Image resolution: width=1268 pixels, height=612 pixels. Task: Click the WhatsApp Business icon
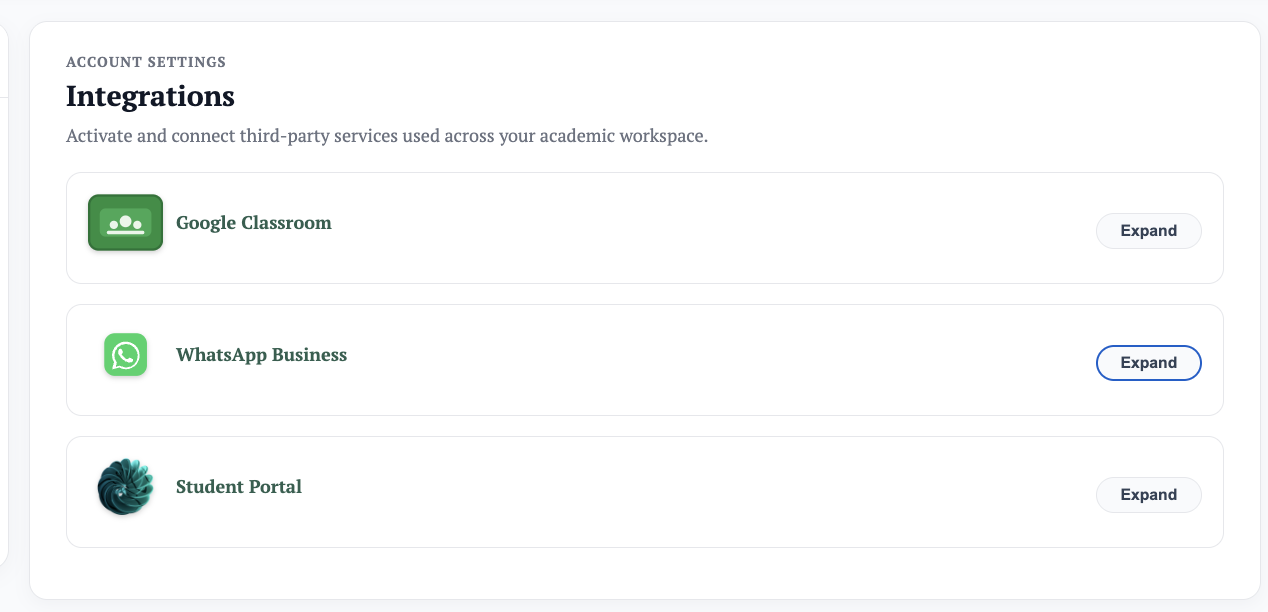[x=125, y=355]
